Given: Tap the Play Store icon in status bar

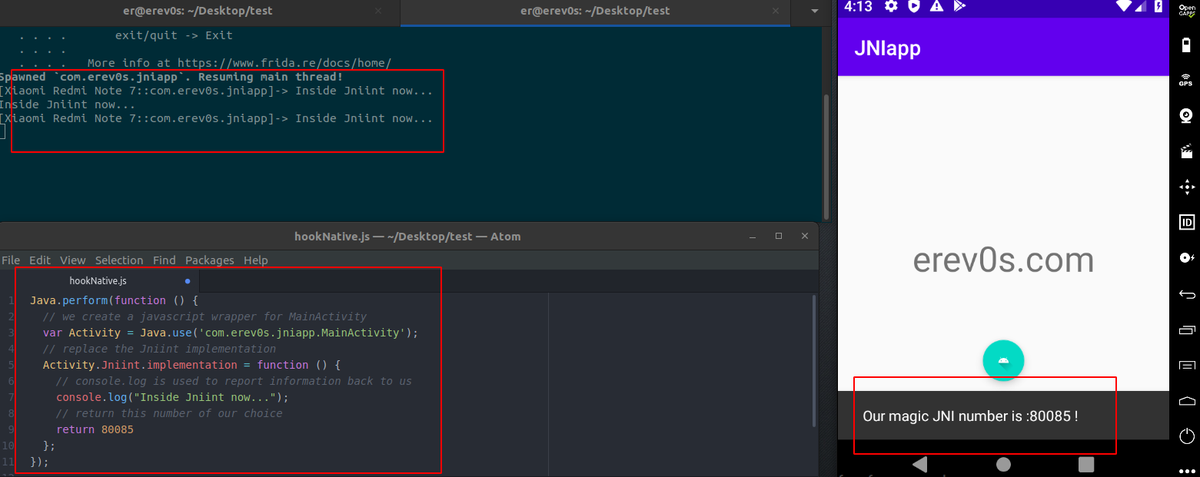Looking at the screenshot, I should [960, 6].
